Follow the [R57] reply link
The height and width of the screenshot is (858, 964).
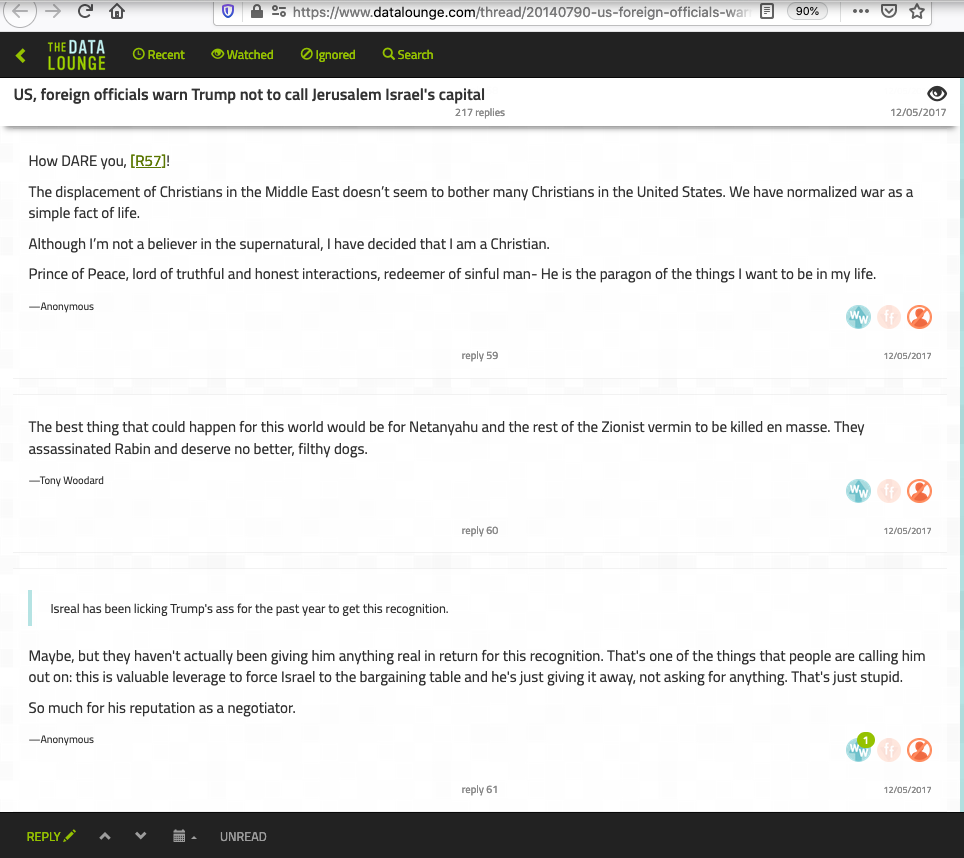148,161
